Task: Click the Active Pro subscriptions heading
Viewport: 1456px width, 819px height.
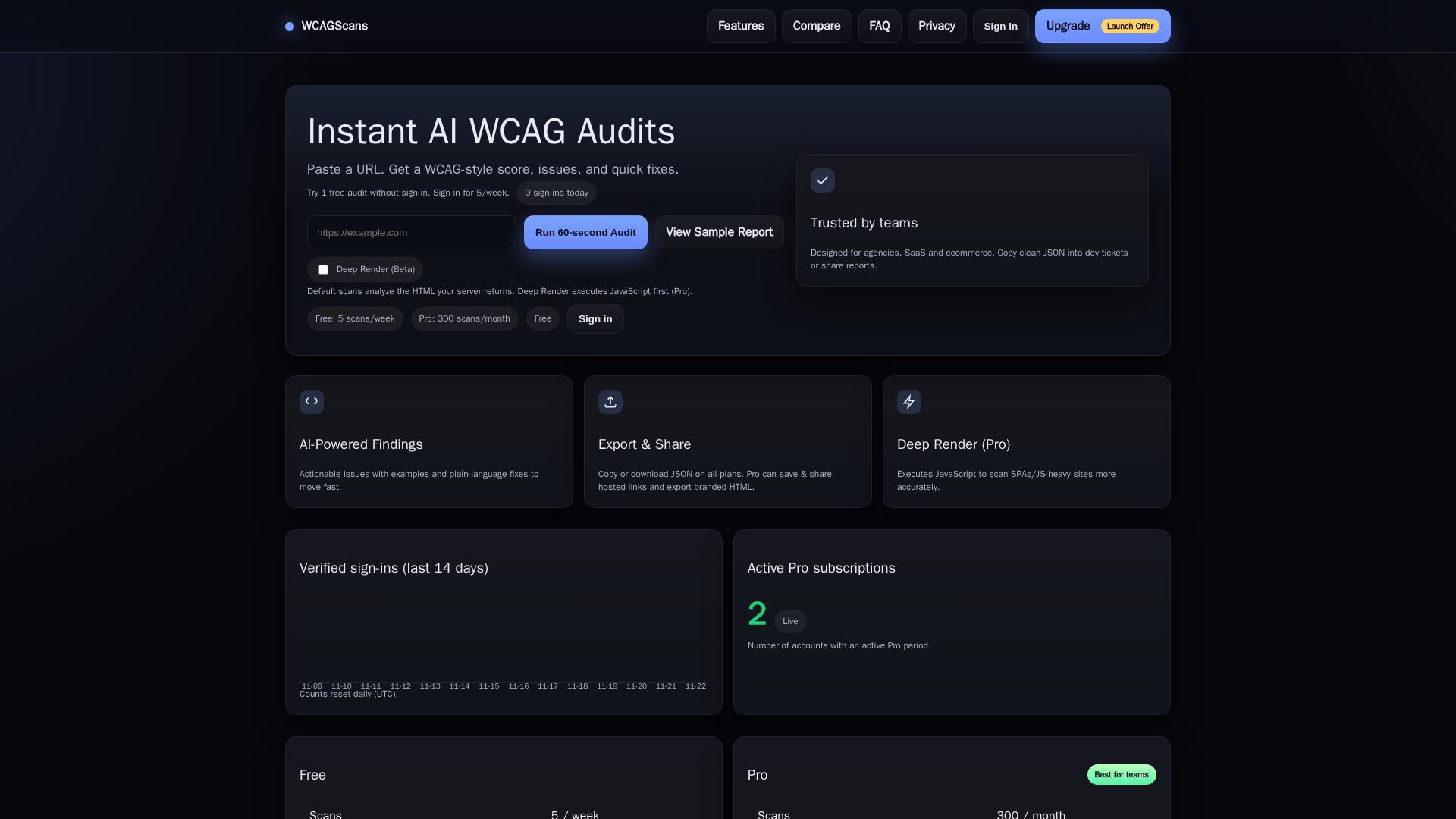Action: coord(821,569)
